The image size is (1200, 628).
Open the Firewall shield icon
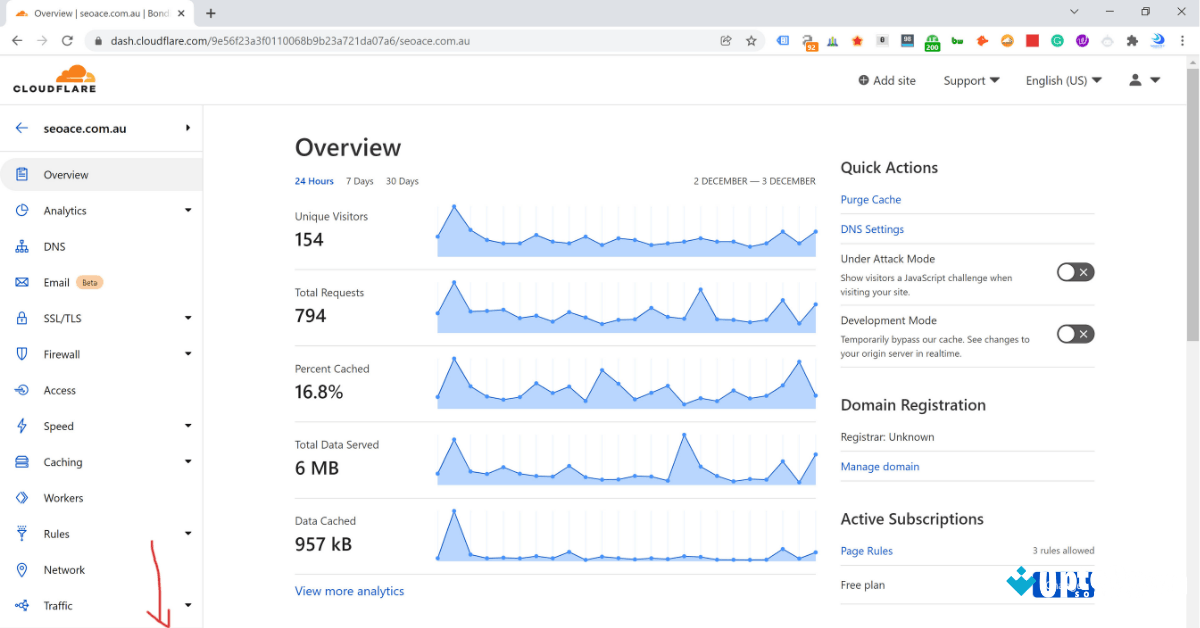(x=22, y=354)
